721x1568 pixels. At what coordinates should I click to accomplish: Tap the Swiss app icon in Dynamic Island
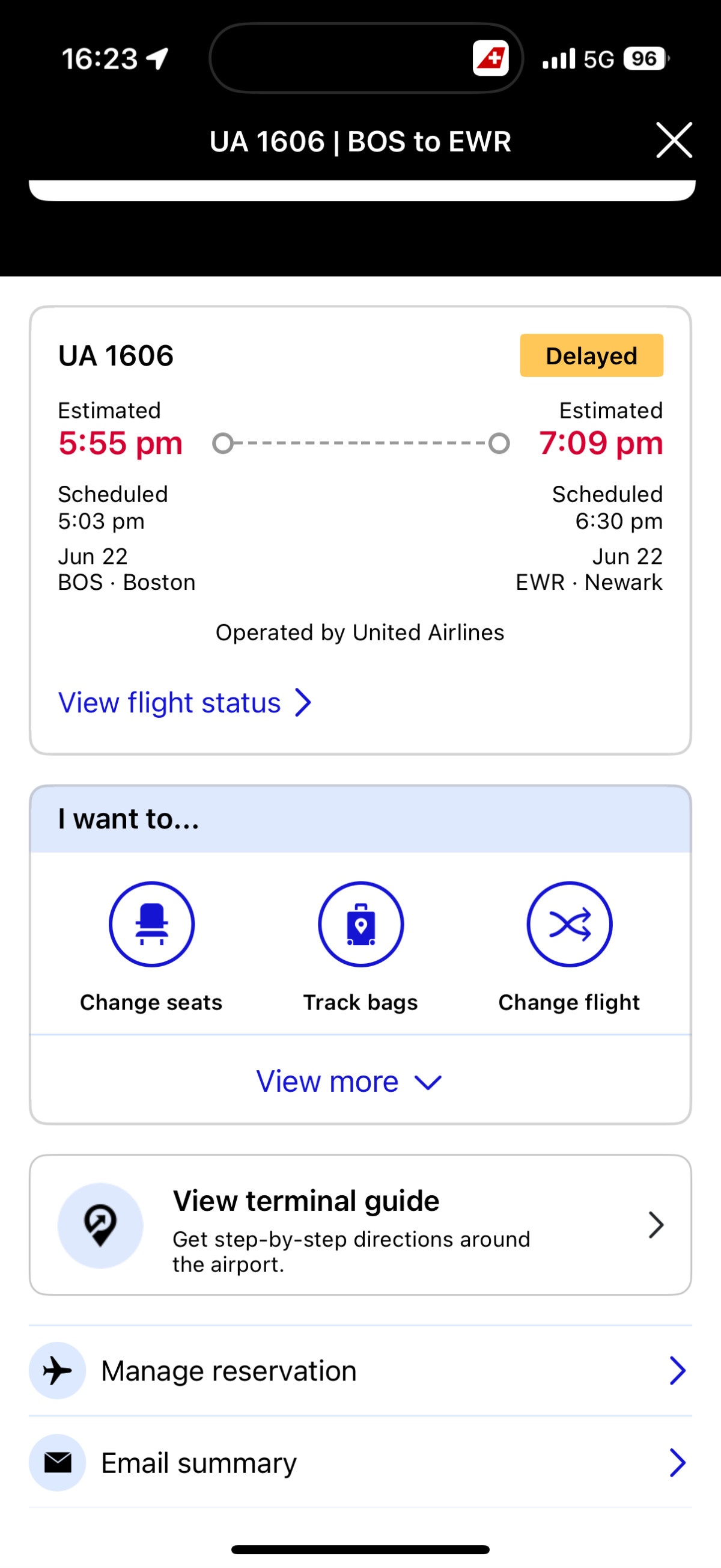click(x=490, y=58)
